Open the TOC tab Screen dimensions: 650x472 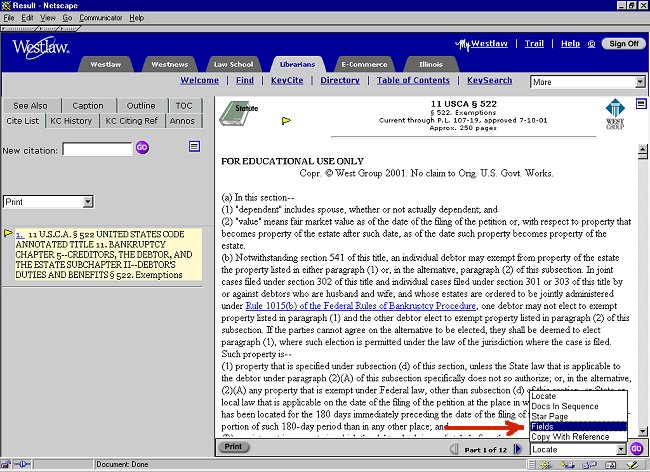click(184, 106)
